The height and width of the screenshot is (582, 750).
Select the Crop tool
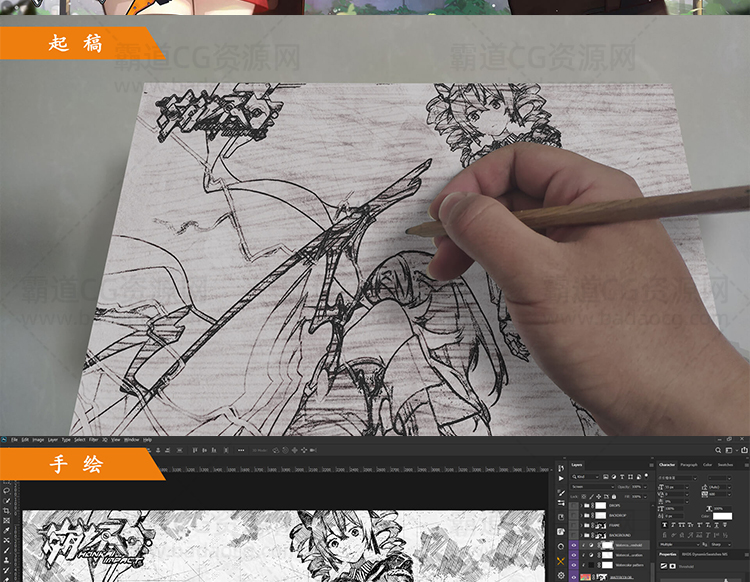(x=7, y=511)
